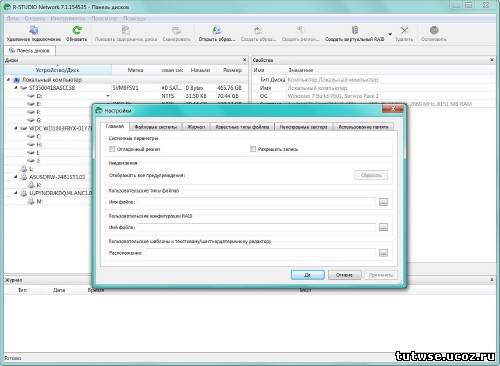Open the Disk menu
This screenshot has height=366, width=500.
pos(13,18)
